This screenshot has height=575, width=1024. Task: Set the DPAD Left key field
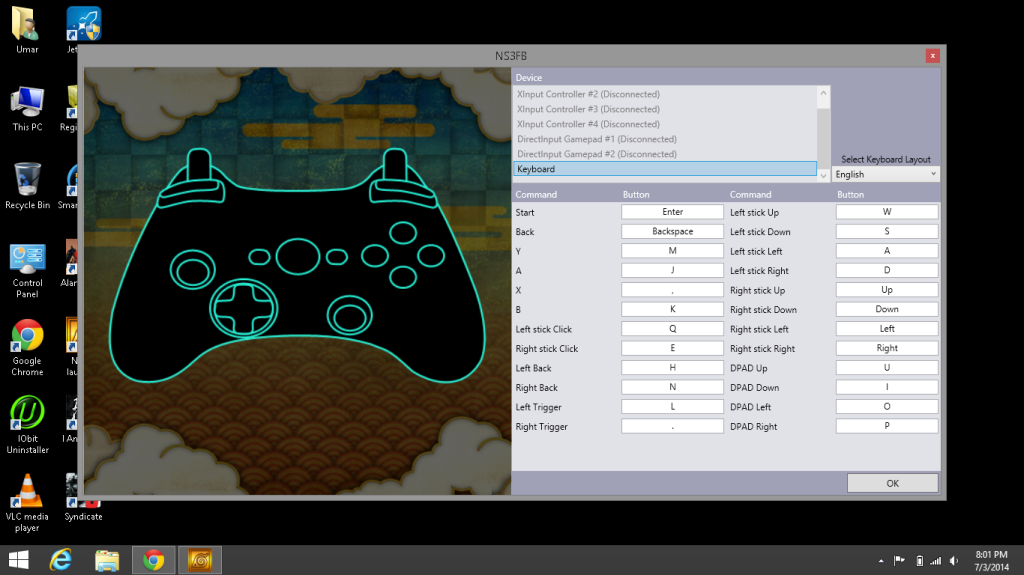[x=887, y=406]
